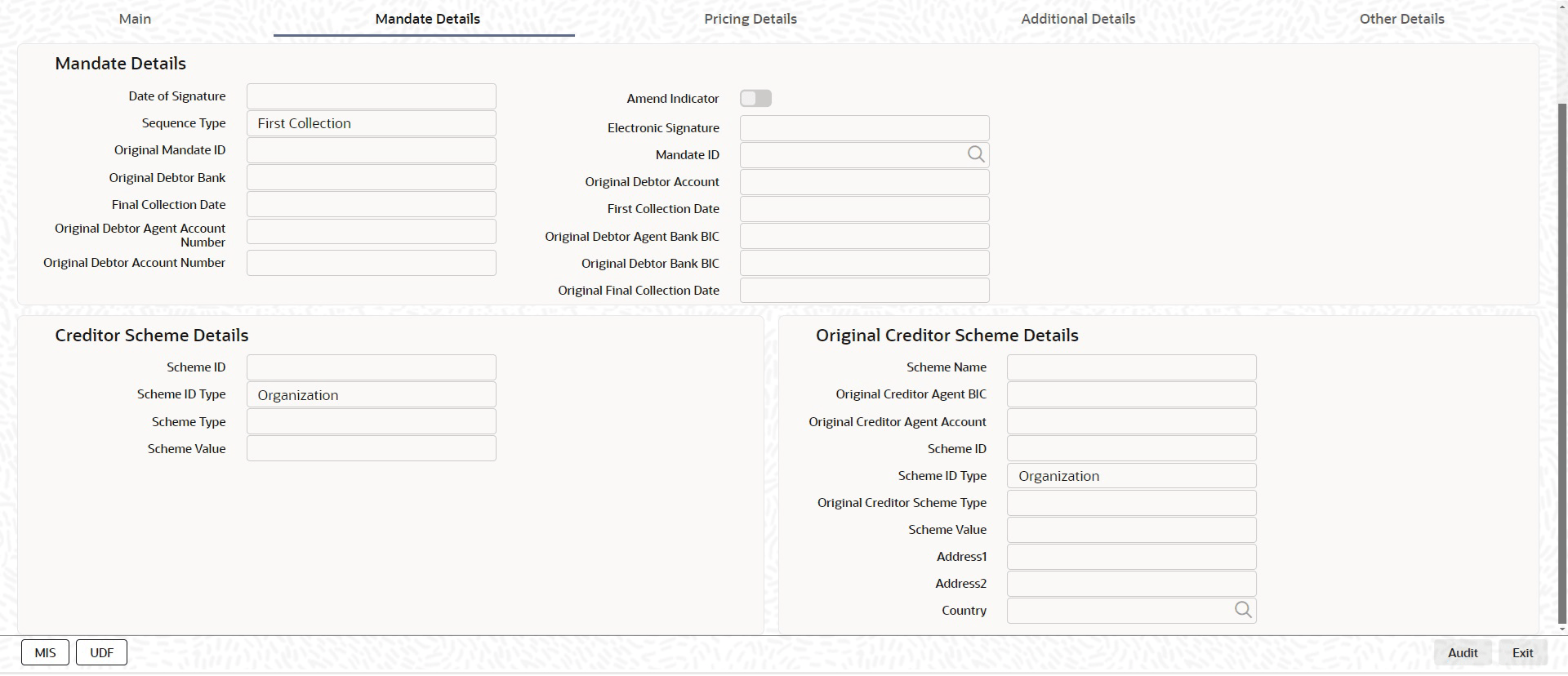Click the Original Debtor Account Number field

[x=372, y=263]
